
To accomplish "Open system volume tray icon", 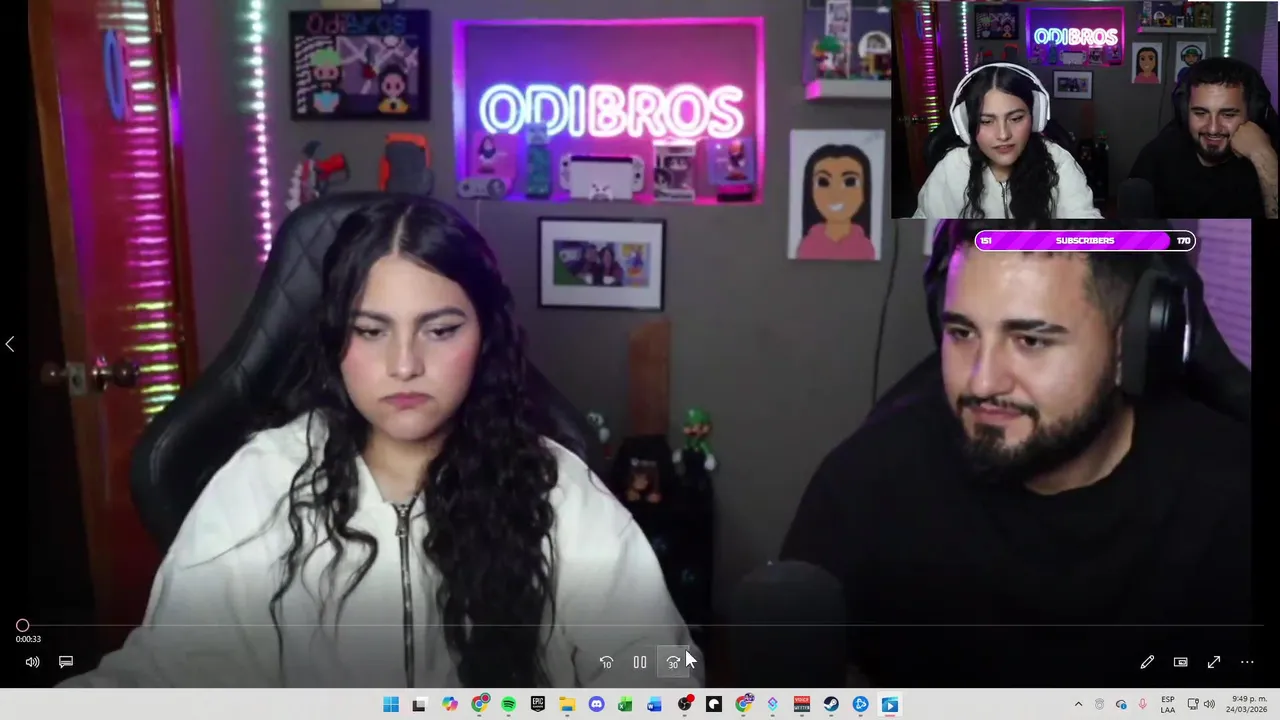I will pyautogui.click(x=1209, y=705).
